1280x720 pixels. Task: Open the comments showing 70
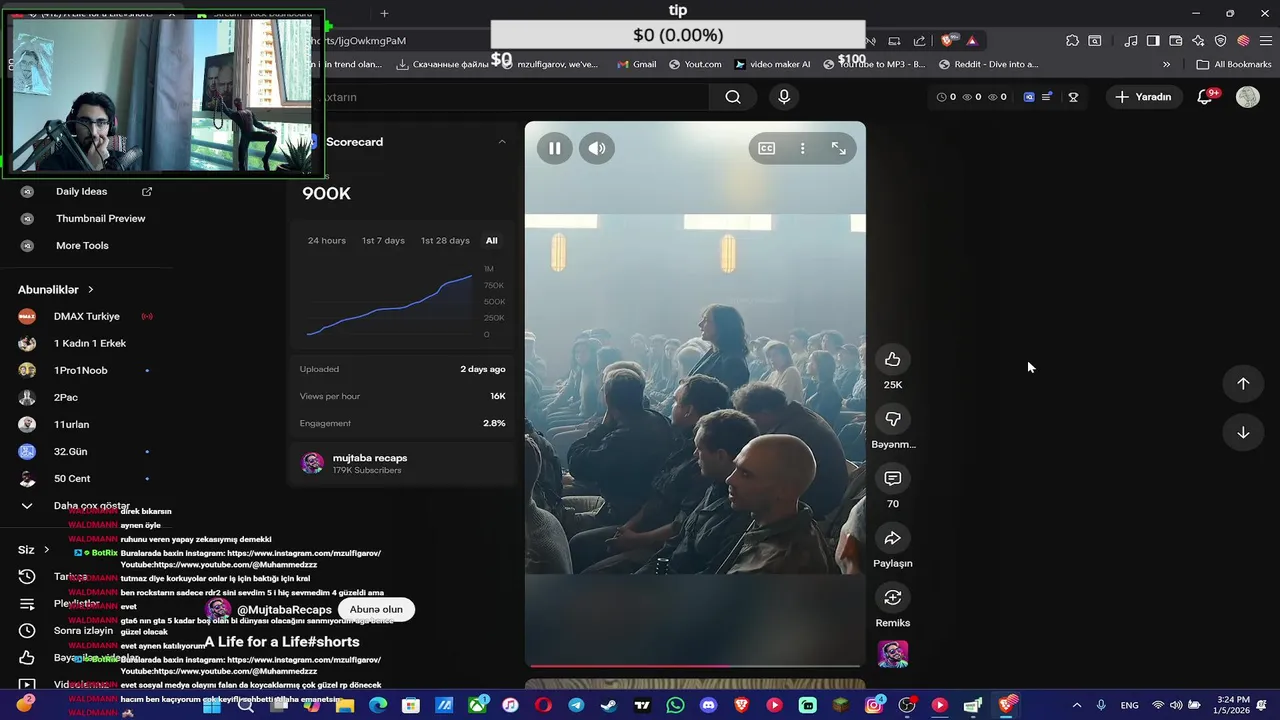coord(893,478)
